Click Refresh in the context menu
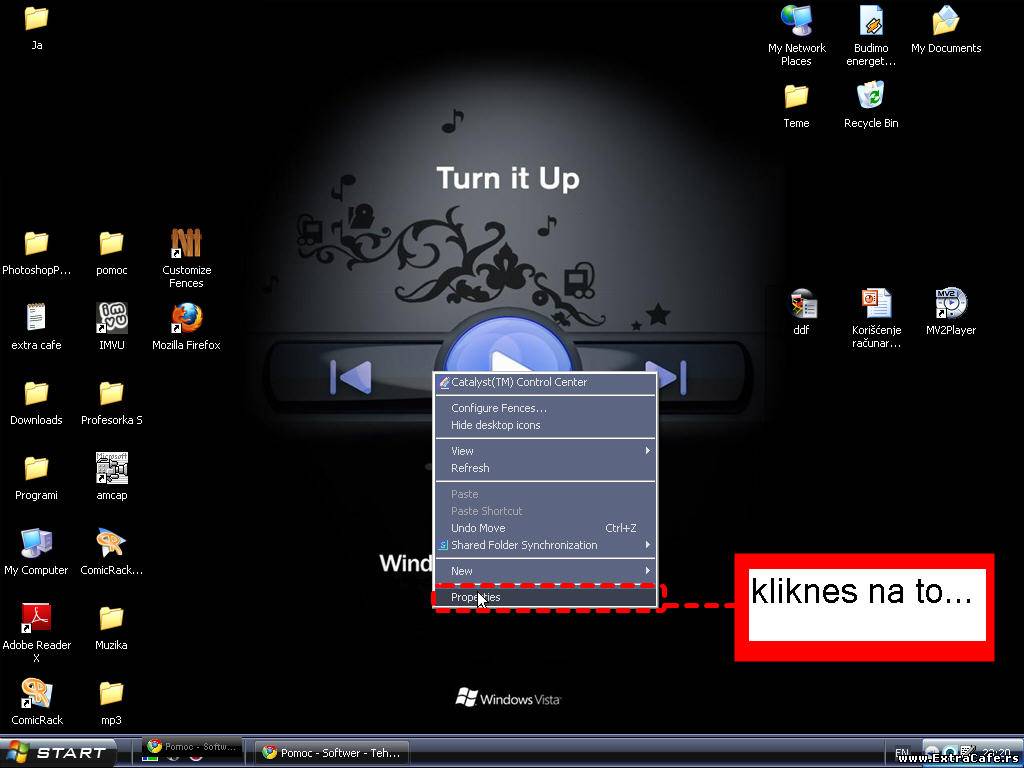This screenshot has width=1024, height=768. coord(470,468)
